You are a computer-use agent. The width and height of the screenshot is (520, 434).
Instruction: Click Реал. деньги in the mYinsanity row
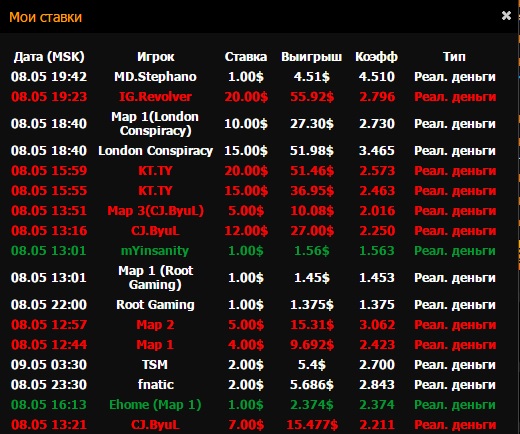point(455,251)
